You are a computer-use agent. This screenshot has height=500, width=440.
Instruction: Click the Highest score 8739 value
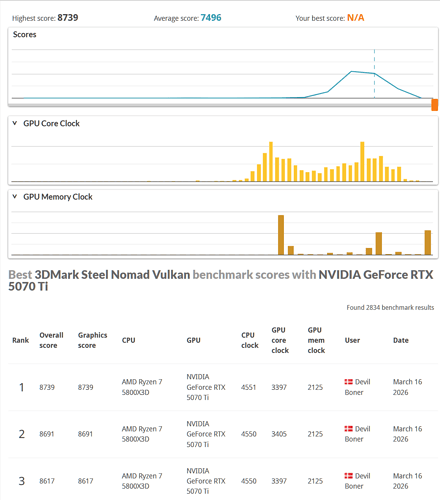68,18
